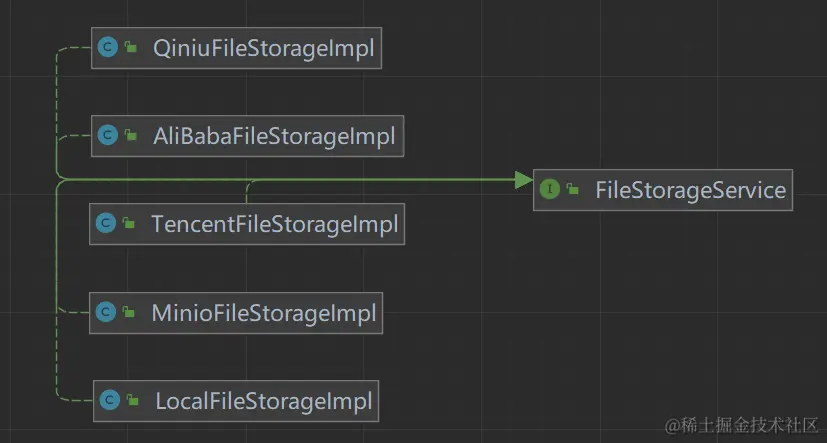
Task: Select the QiniuFileStorageImpl class node
Action: point(252,47)
